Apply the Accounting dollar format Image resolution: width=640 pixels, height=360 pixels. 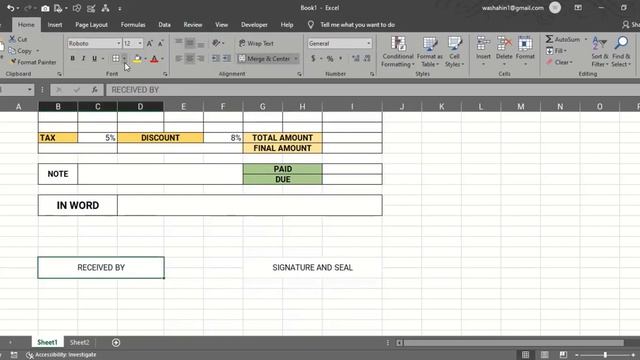(313, 59)
